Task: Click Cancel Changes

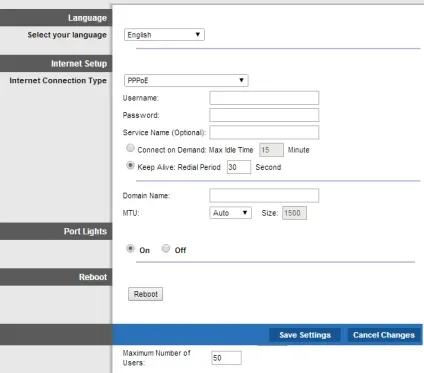Action: [x=384, y=335]
